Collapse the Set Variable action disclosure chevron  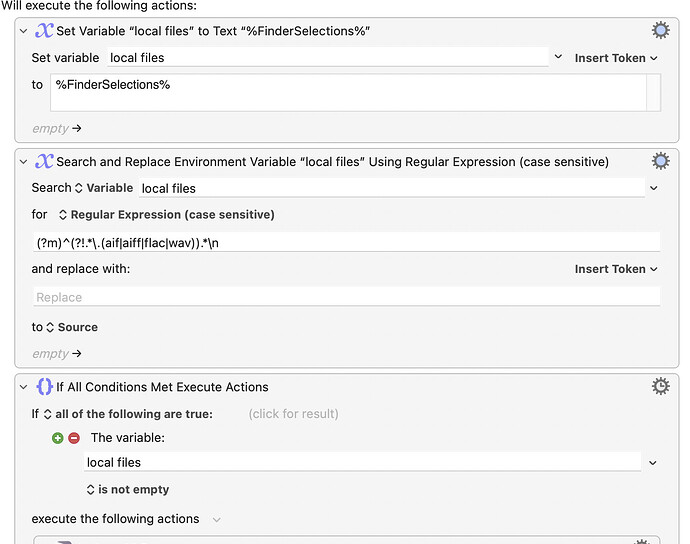tap(23, 31)
